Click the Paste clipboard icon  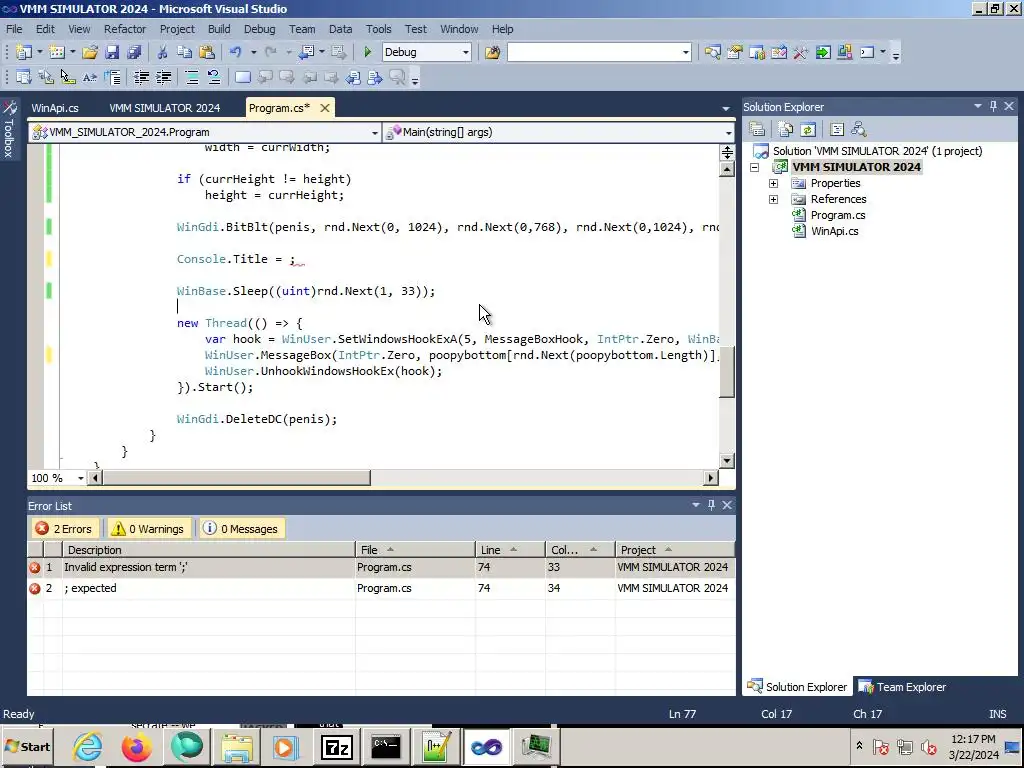point(206,52)
